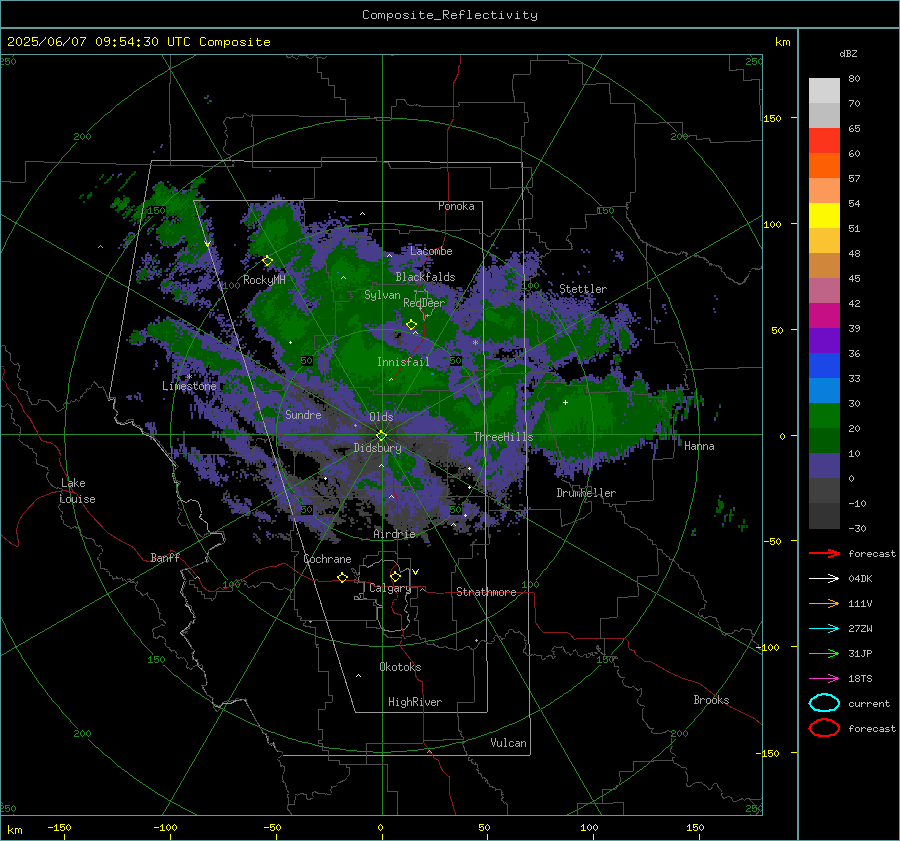
Task: Select the light gray 80-70 dBZ swatch
Action: click(824, 91)
